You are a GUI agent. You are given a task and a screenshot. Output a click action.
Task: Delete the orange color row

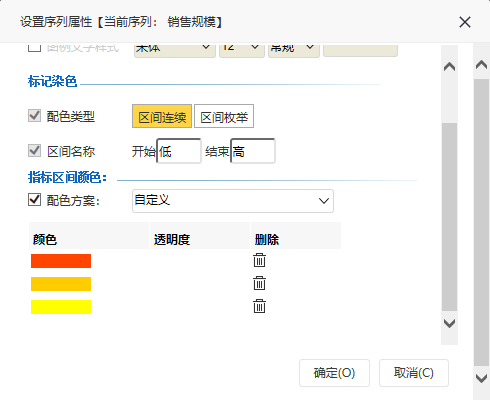click(x=259, y=283)
